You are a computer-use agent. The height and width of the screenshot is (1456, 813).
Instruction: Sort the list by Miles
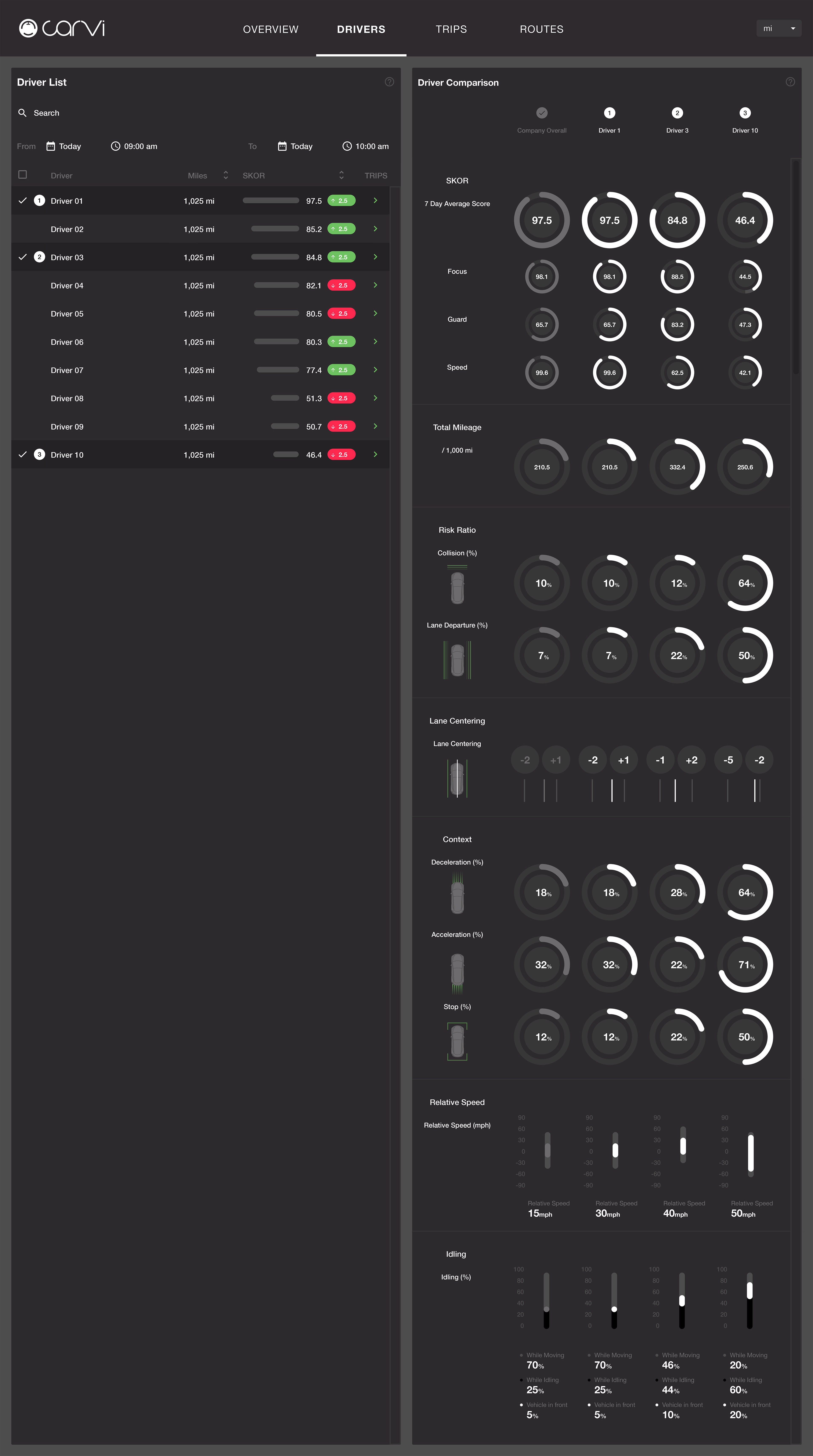pyautogui.click(x=225, y=175)
